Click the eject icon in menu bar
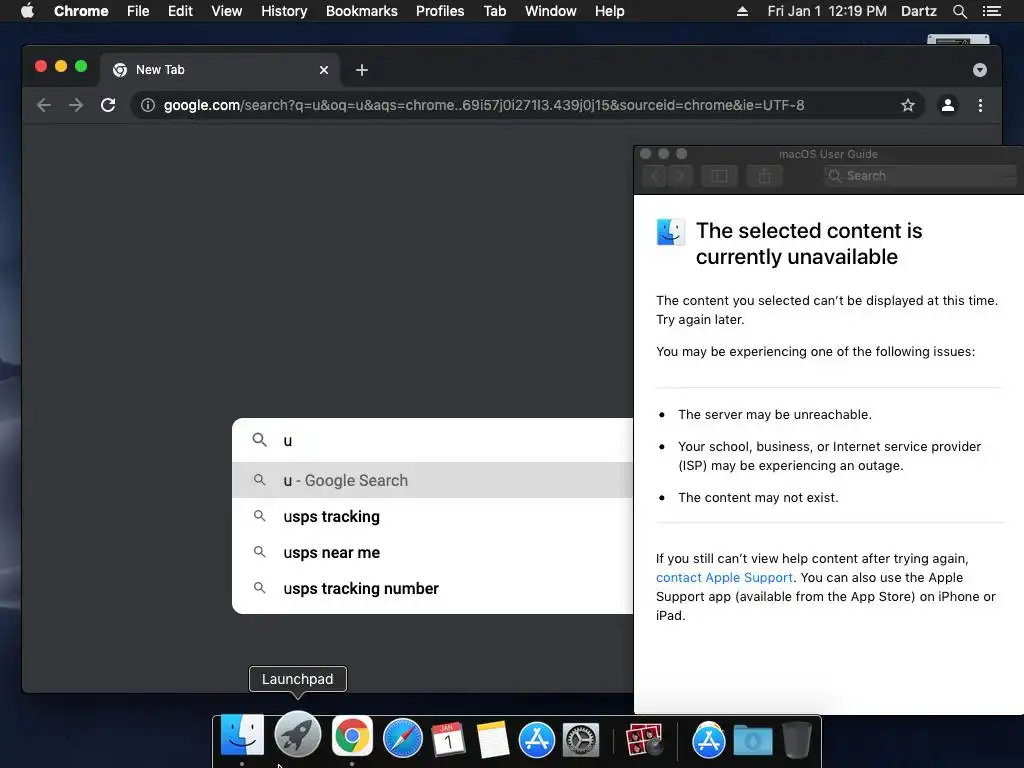 pyautogui.click(x=742, y=11)
